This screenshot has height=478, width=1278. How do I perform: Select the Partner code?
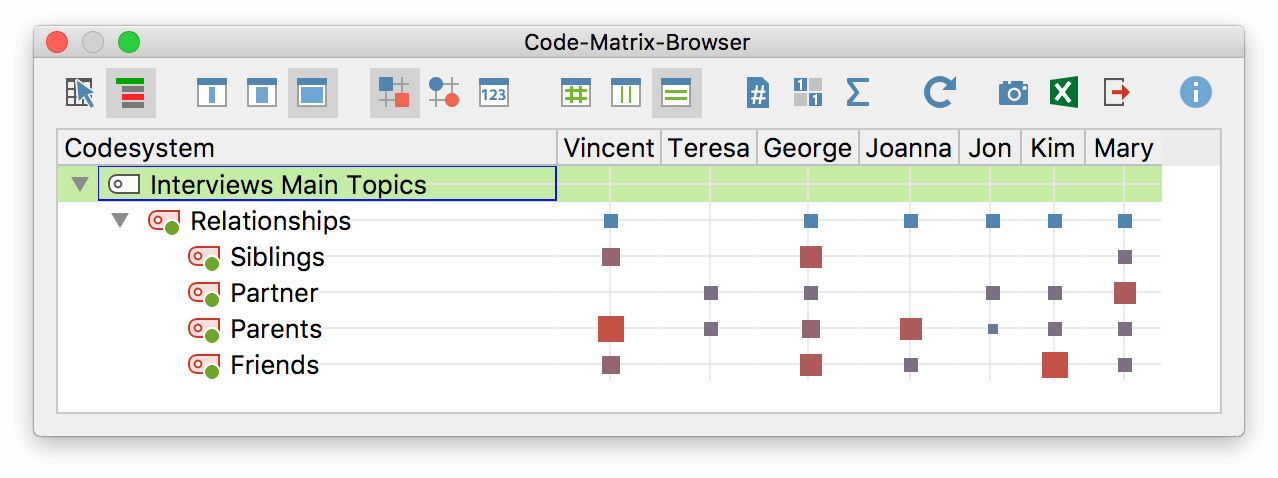coord(274,293)
